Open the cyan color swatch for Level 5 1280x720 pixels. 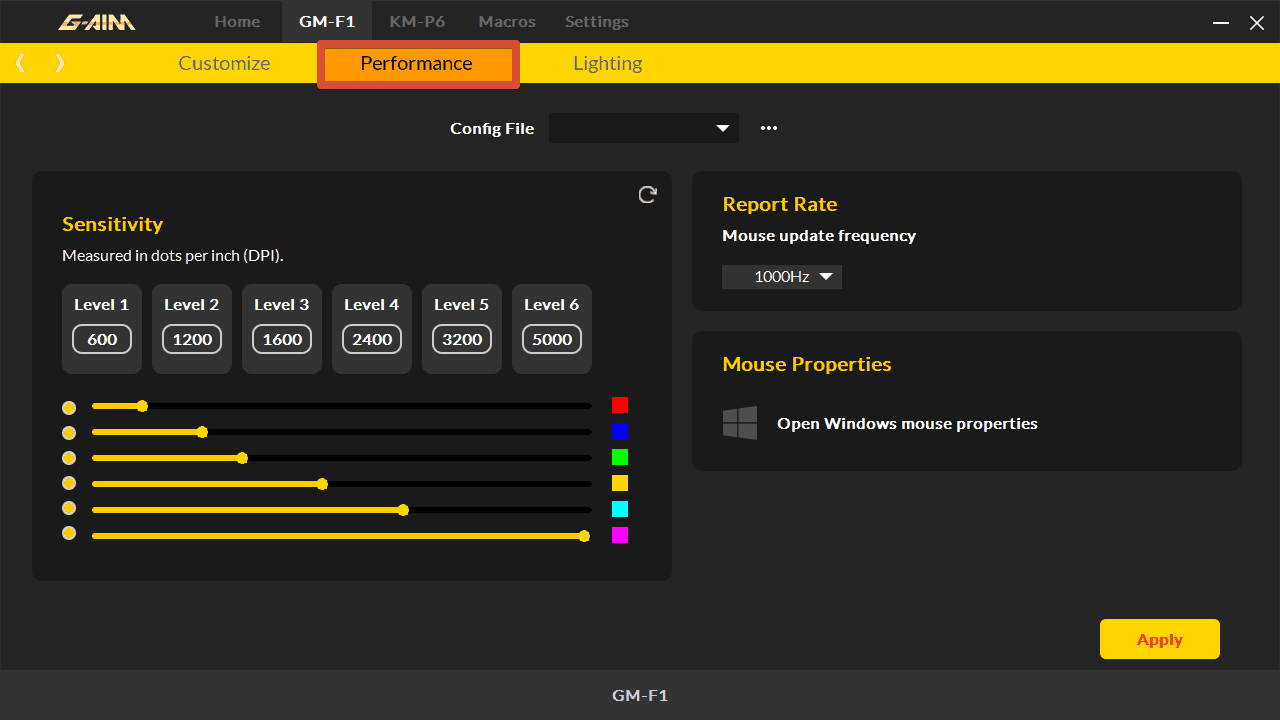point(620,509)
